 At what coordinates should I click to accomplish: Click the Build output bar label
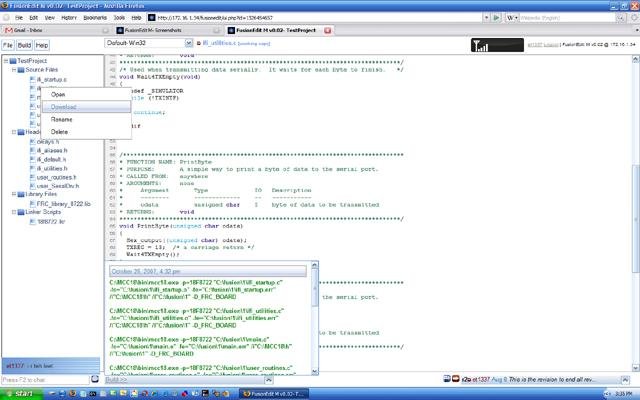point(116,380)
